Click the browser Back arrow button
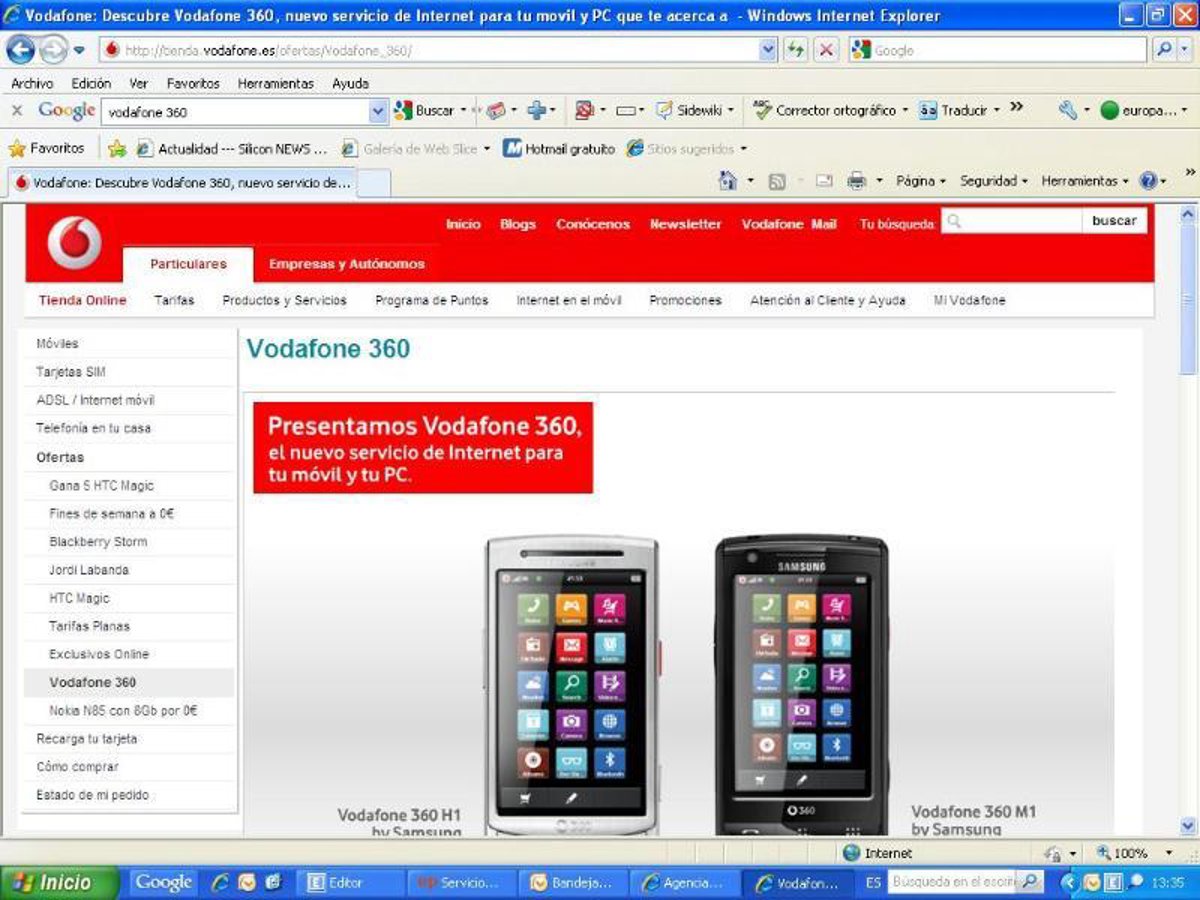Screen dimensions: 1200x900 21,49
